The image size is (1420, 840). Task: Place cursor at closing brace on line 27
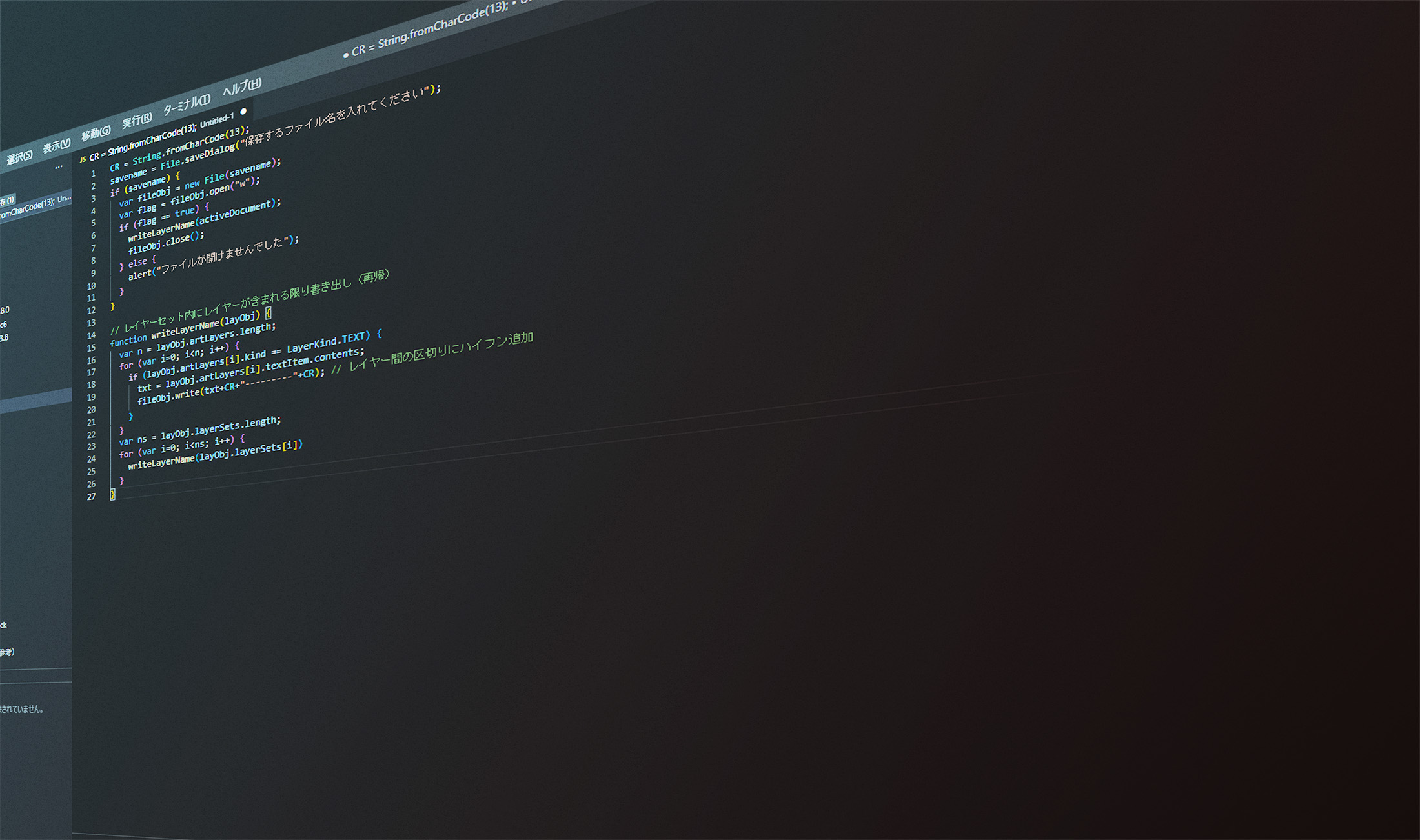point(112,494)
